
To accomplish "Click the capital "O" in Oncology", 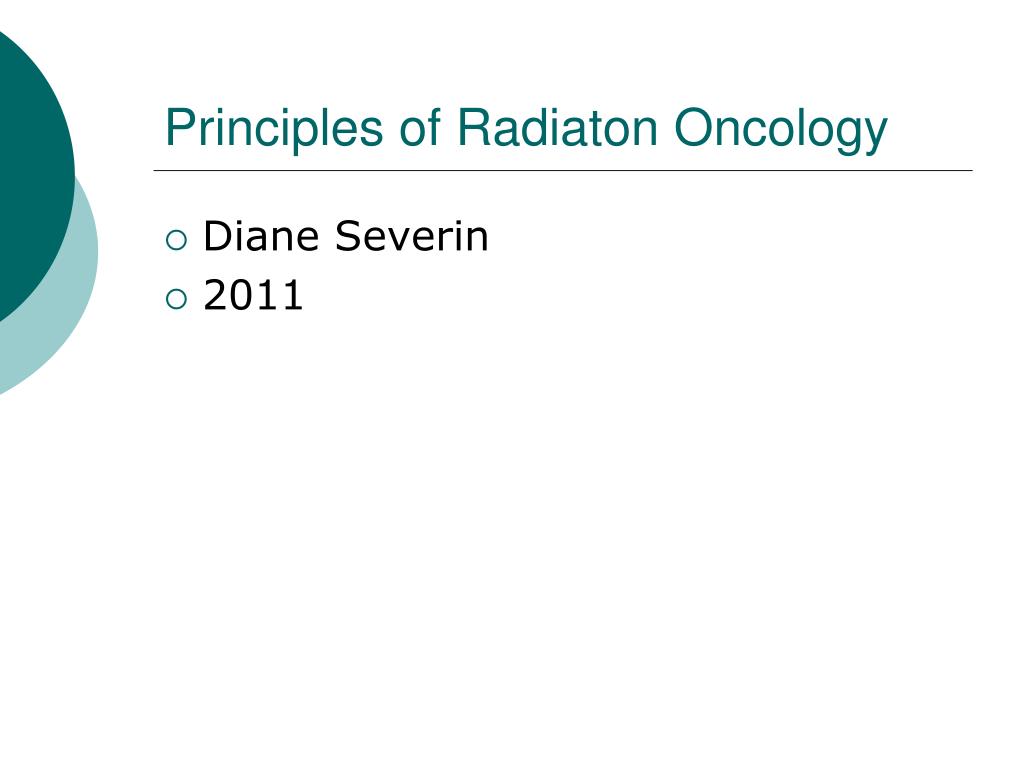I will coord(693,127).
